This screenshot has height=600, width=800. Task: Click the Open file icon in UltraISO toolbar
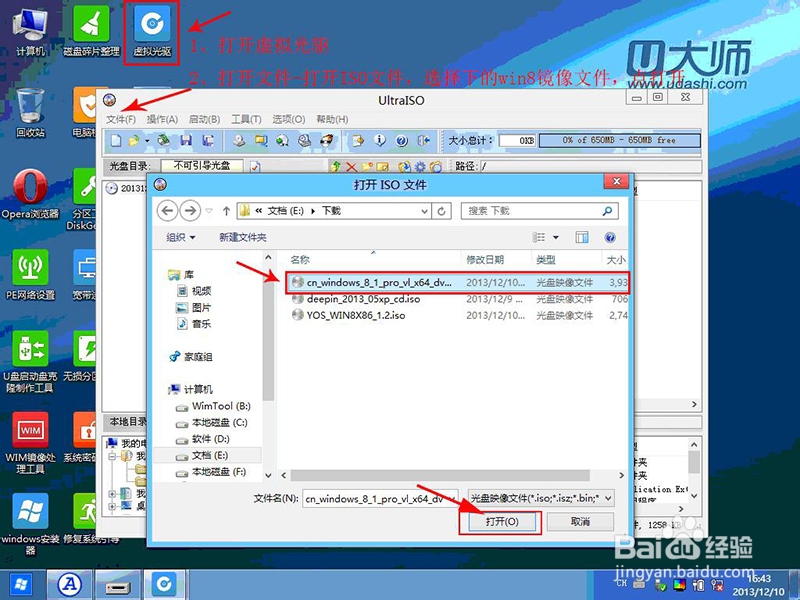coord(134,140)
